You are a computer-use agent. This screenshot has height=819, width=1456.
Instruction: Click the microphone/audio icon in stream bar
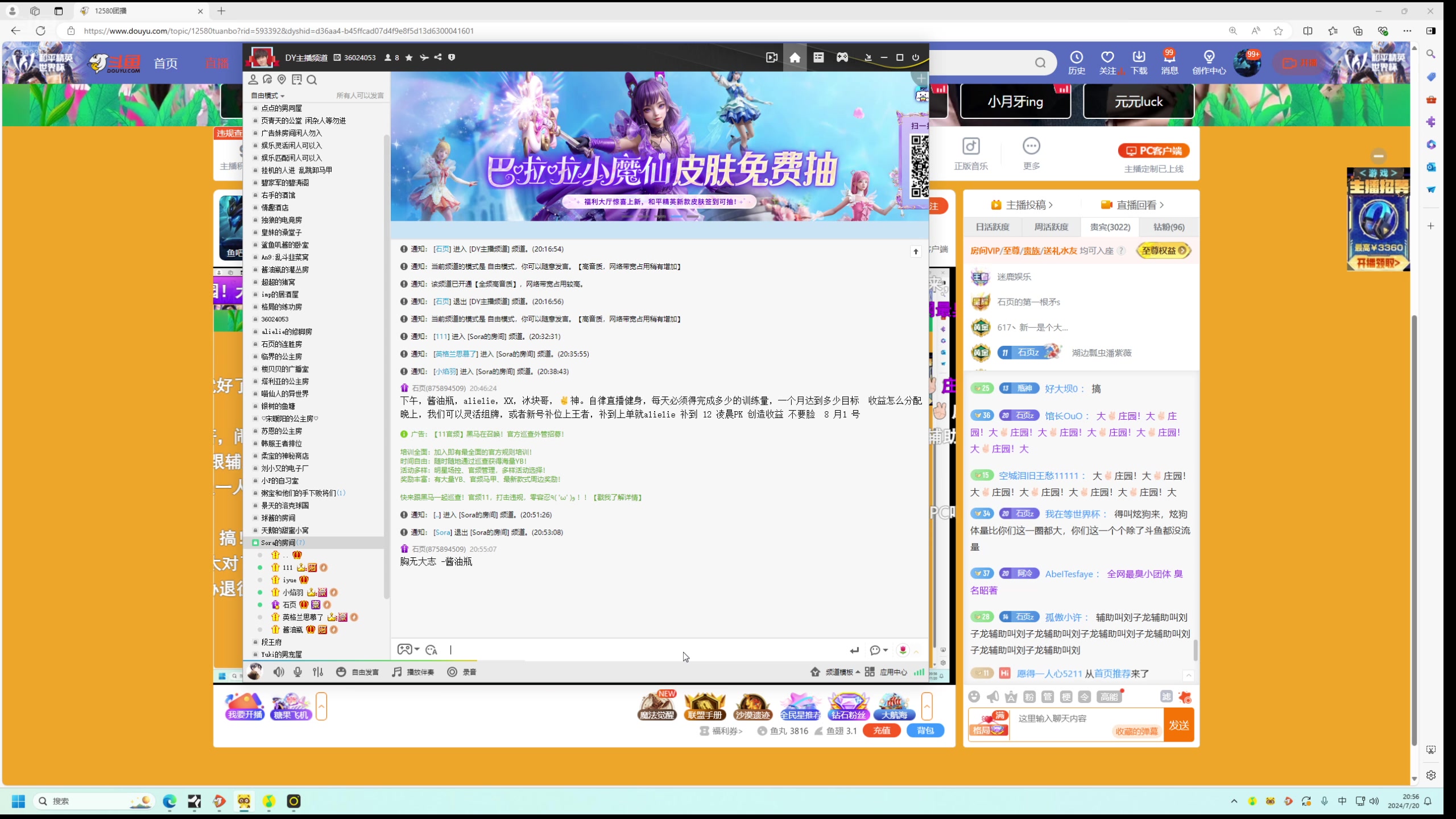click(298, 672)
